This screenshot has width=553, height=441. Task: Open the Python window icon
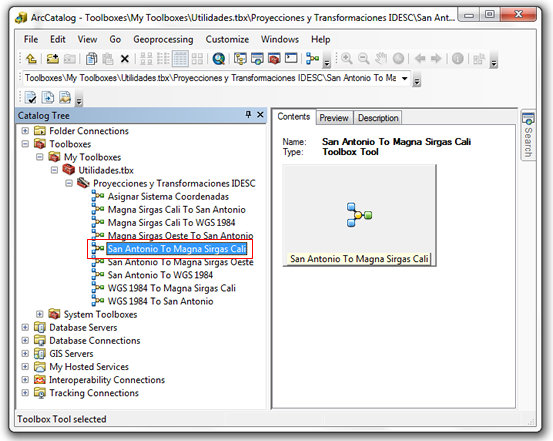(x=291, y=58)
